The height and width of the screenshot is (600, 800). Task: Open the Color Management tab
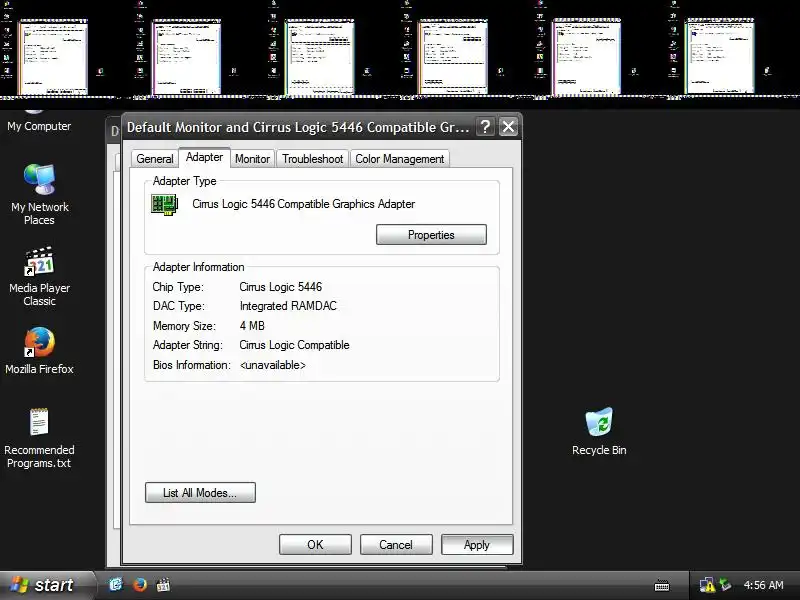[x=399, y=159]
